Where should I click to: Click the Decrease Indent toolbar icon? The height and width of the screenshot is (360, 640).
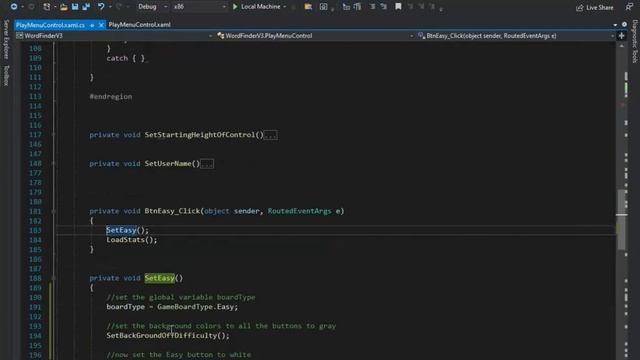click(x=346, y=7)
